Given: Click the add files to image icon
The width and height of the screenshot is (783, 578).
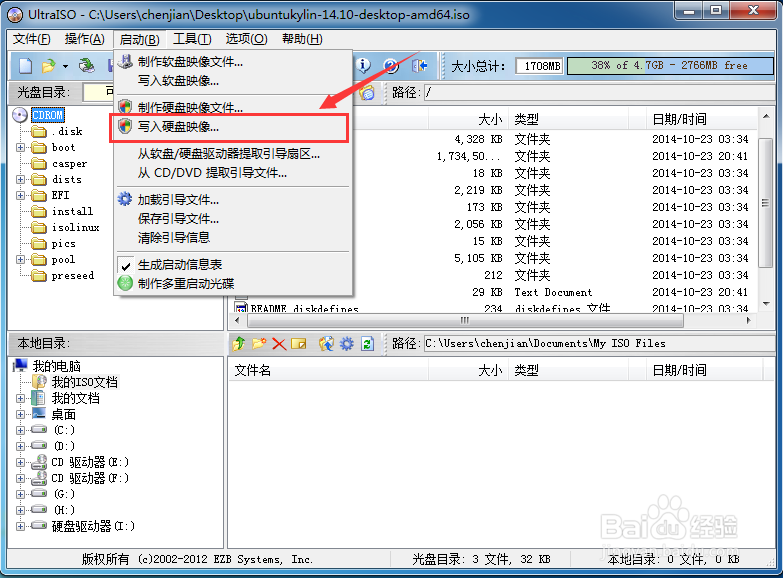Looking at the screenshot, I should click(326, 344).
